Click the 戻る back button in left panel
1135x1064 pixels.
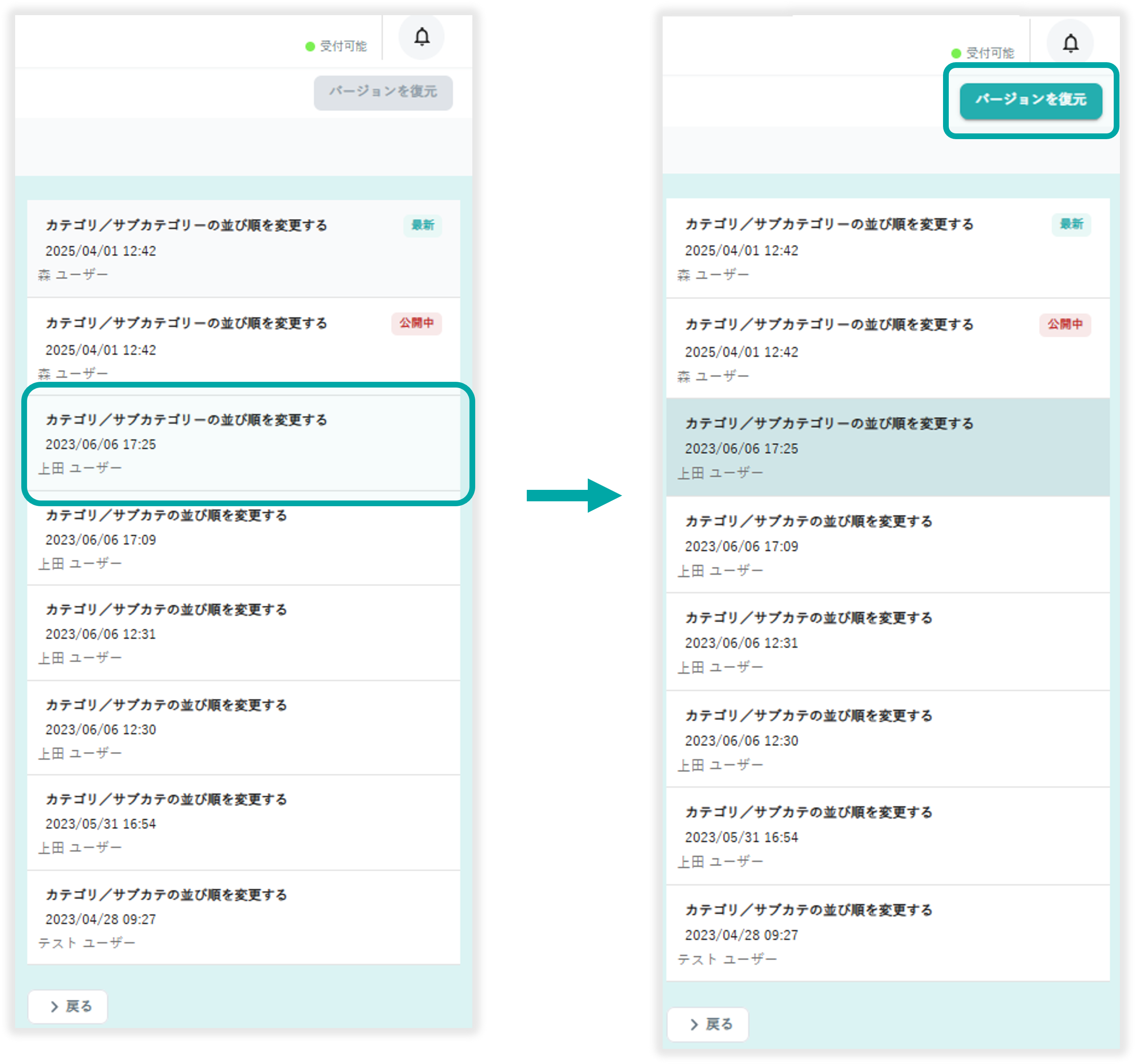click(68, 1006)
